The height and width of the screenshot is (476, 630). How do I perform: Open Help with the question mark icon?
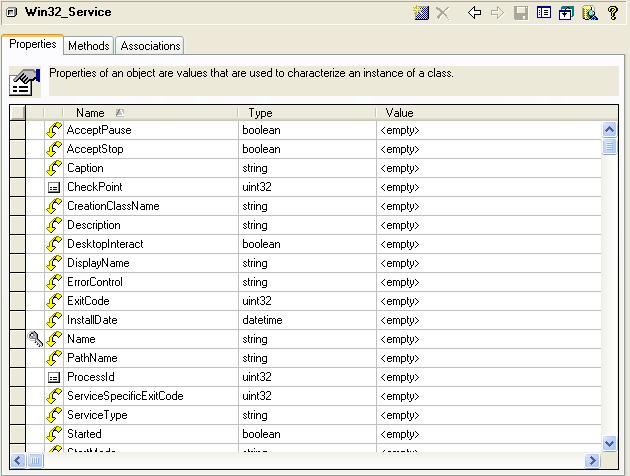click(x=612, y=13)
